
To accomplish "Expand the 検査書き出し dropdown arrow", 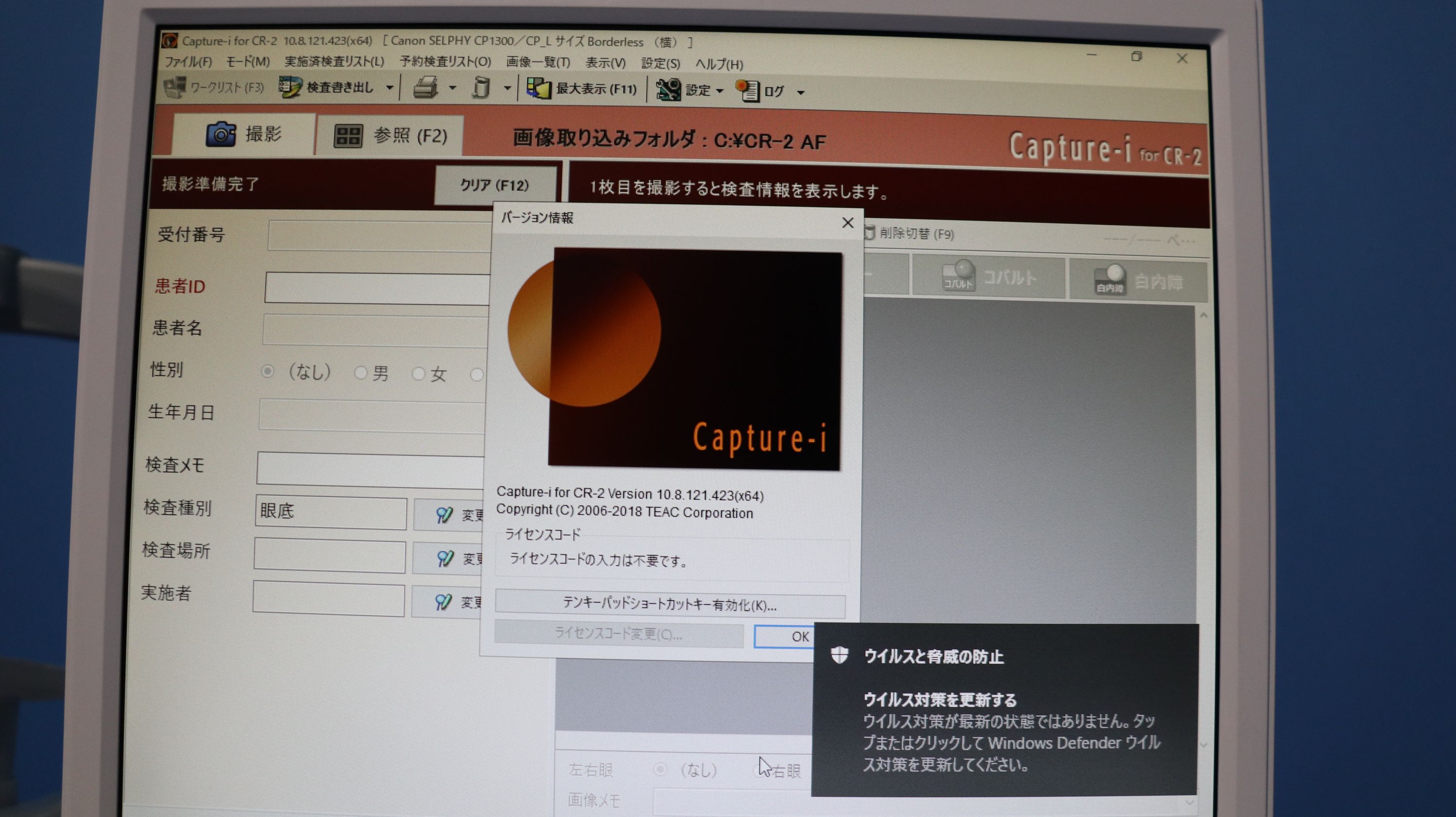I will pos(389,88).
